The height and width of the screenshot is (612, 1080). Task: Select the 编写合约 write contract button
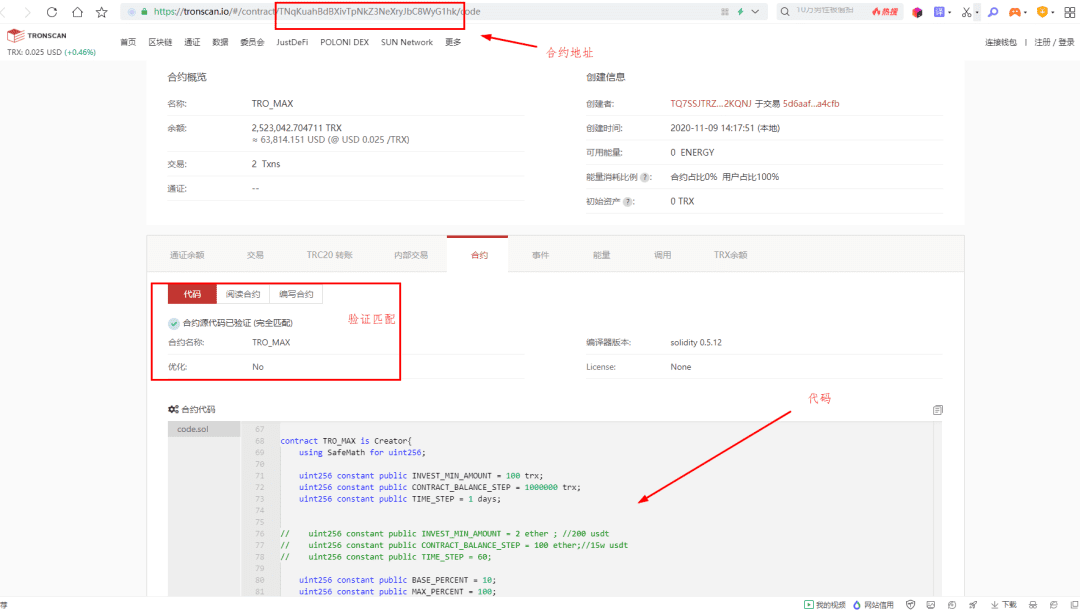tap(296, 294)
